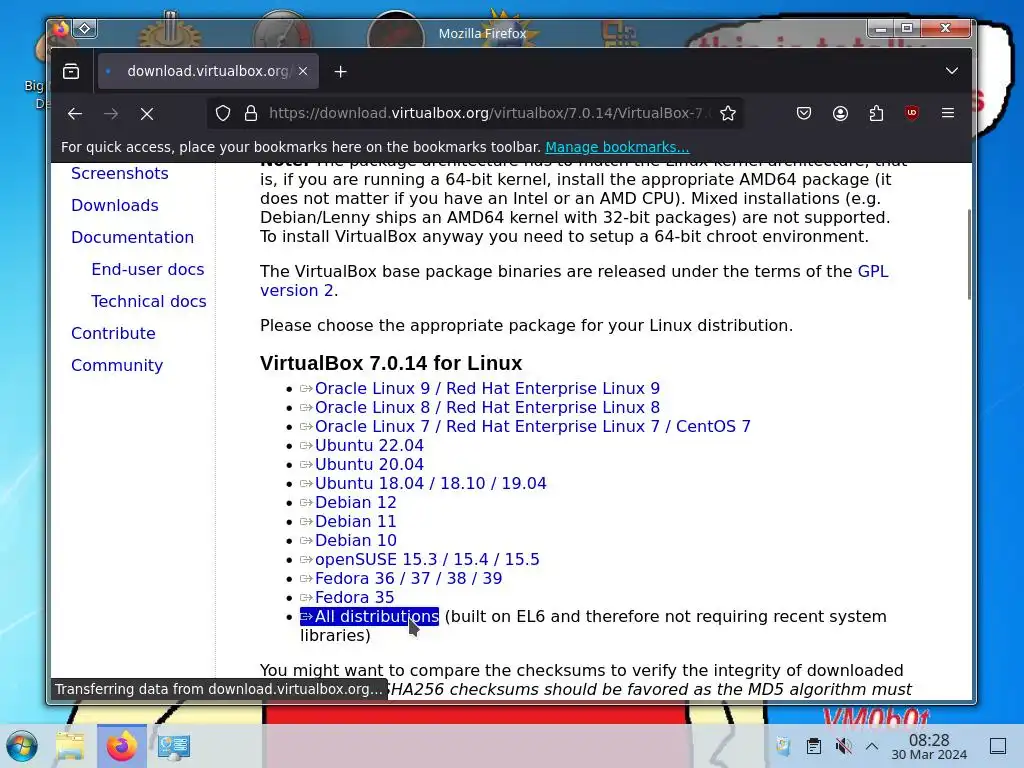Maximize the Mozilla Firefox window
Image resolution: width=1024 pixels, height=768 pixels.
point(907,28)
